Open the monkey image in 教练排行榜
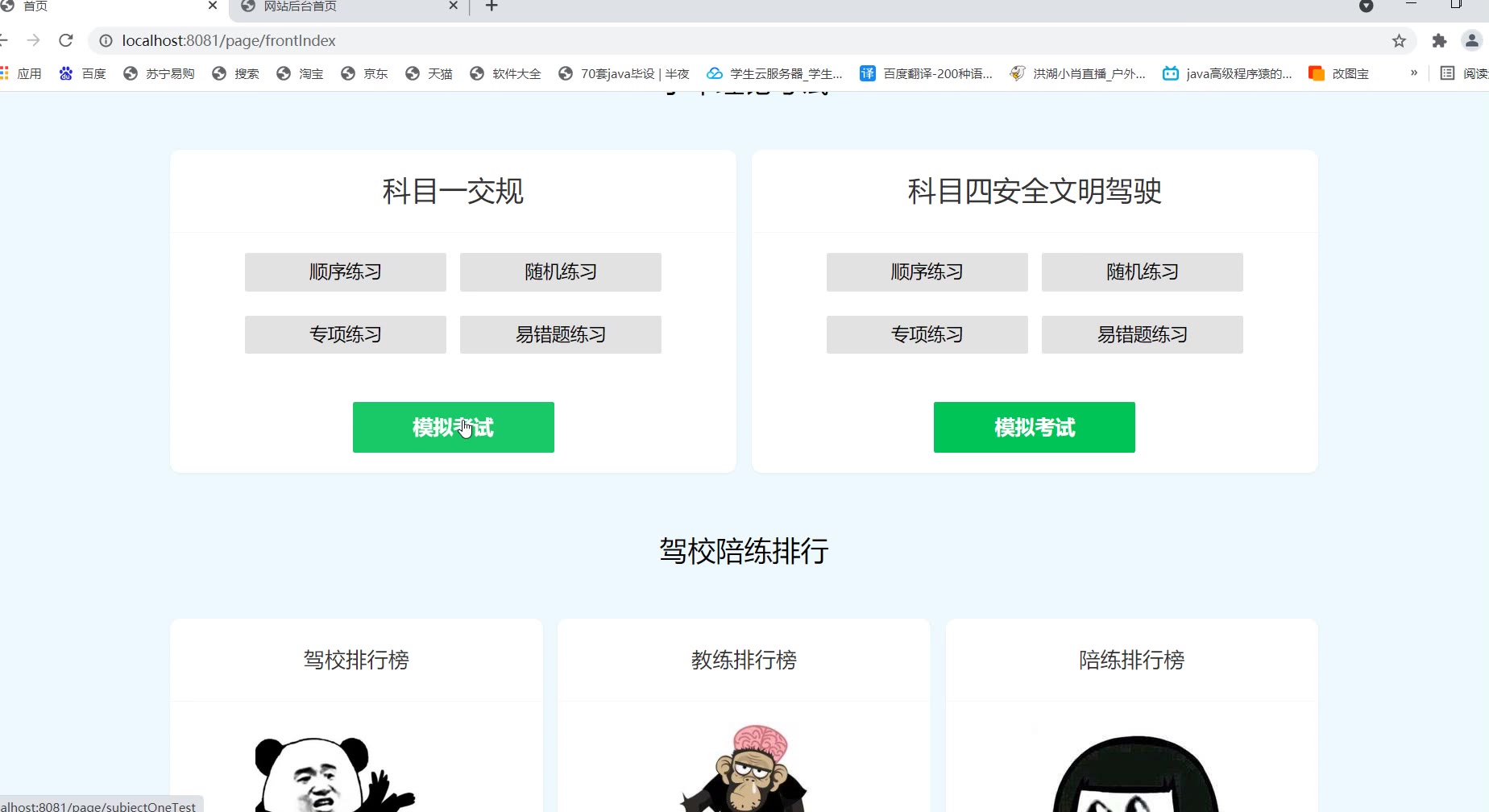Screen dimensions: 1489x812 743,768
